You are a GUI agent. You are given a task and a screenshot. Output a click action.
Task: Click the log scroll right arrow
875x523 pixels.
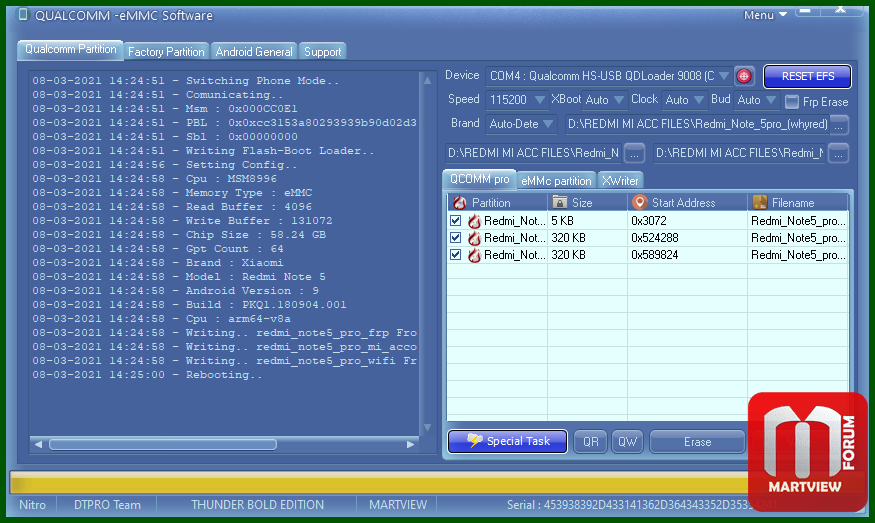pyautogui.click(x=411, y=444)
